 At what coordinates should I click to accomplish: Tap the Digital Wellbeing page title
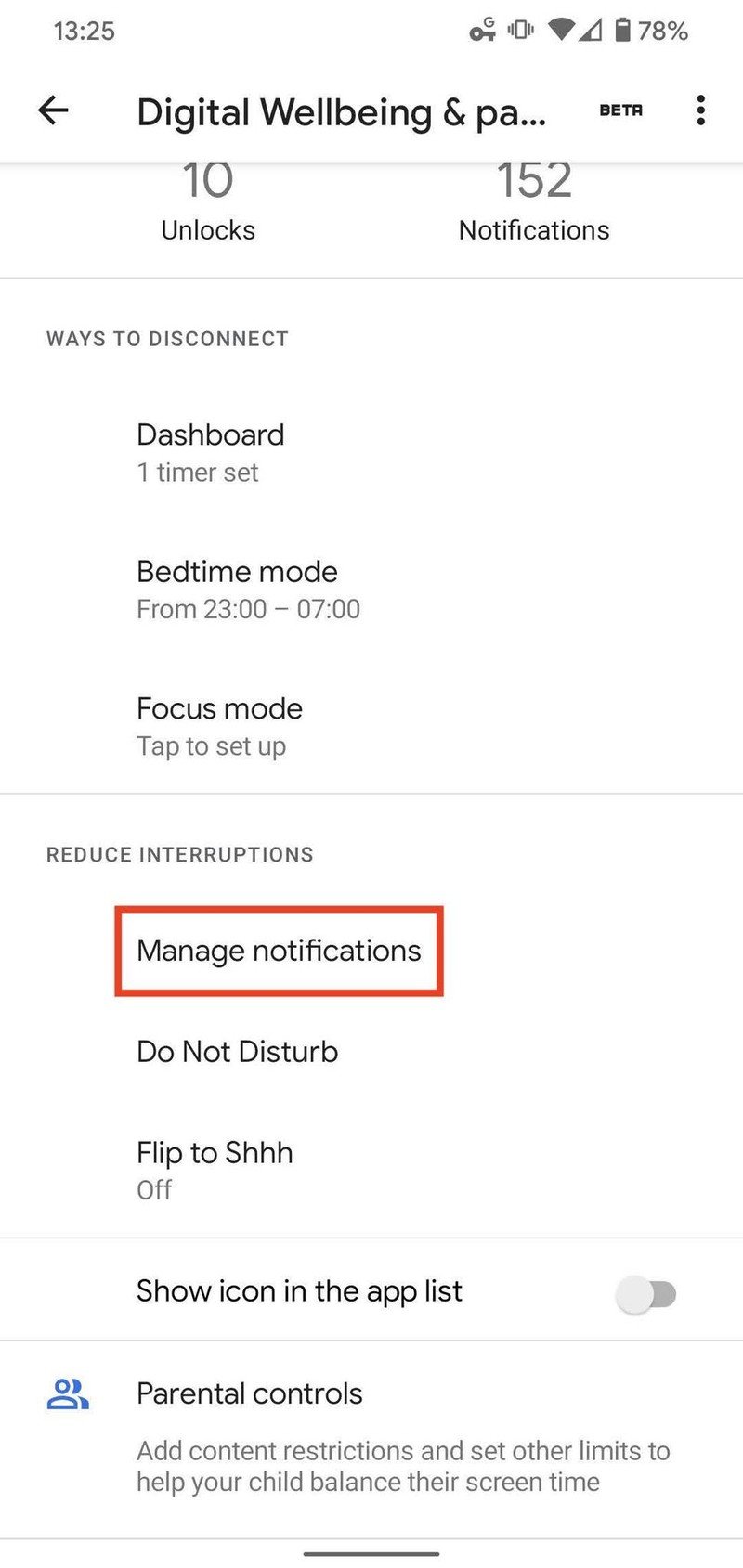pos(341,112)
